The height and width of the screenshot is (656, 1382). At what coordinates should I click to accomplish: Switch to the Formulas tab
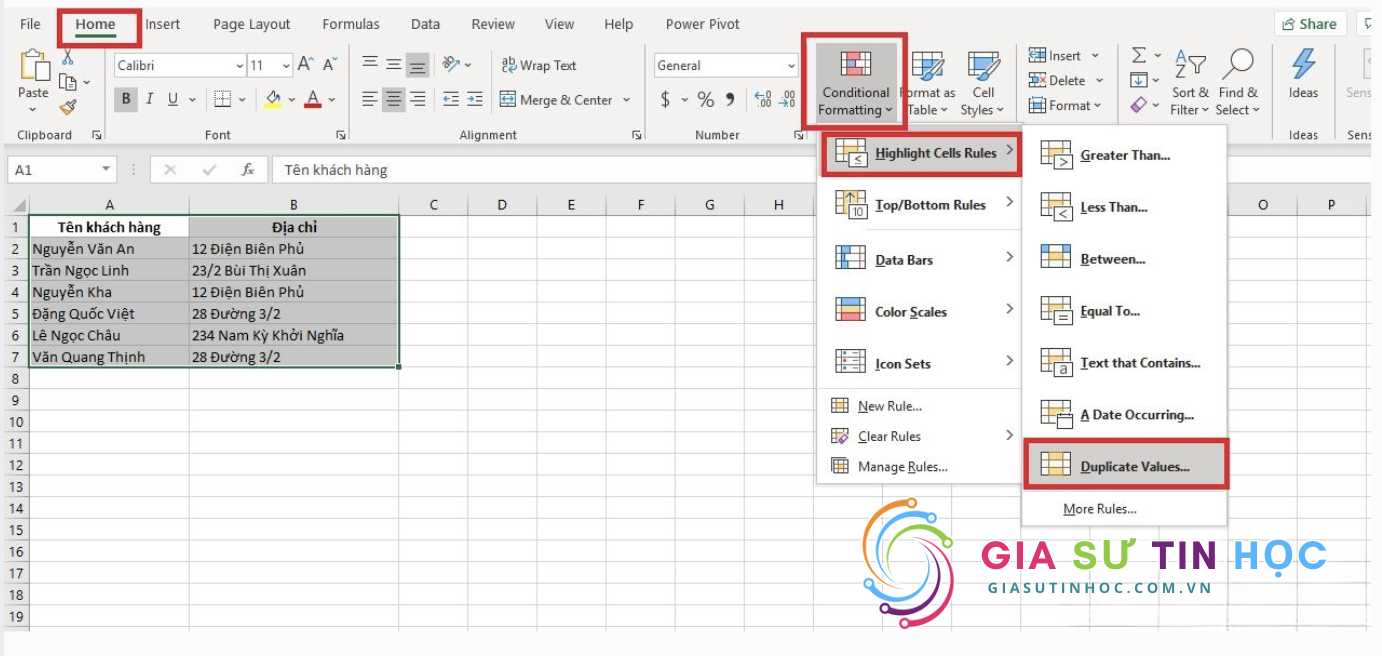[x=351, y=24]
